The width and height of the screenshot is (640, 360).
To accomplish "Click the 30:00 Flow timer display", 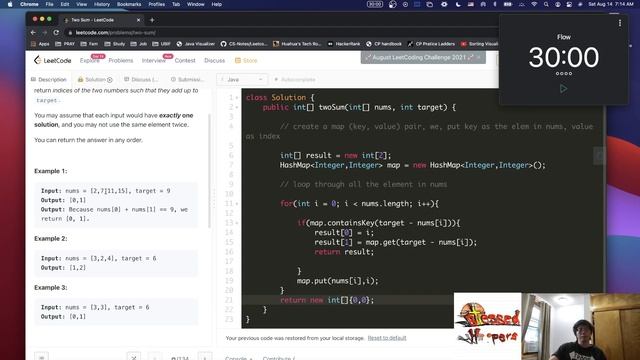I will point(564,57).
